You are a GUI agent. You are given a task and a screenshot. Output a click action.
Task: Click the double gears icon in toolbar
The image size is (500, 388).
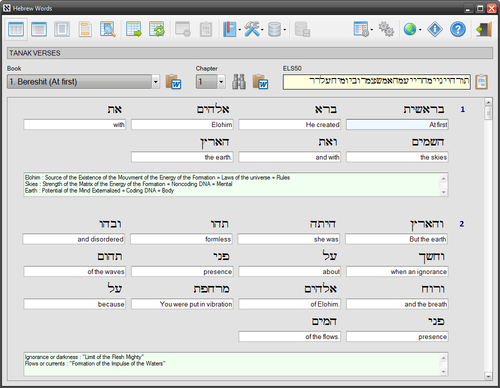(386, 30)
